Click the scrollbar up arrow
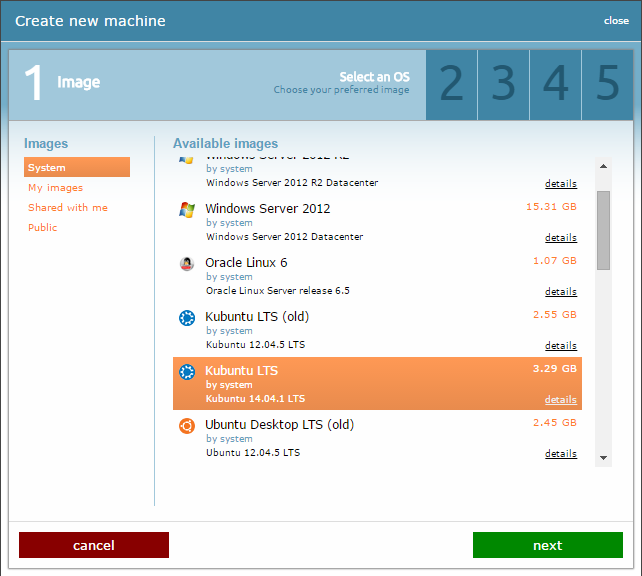Screen dimensions: 642x576 [x=603, y=166]
